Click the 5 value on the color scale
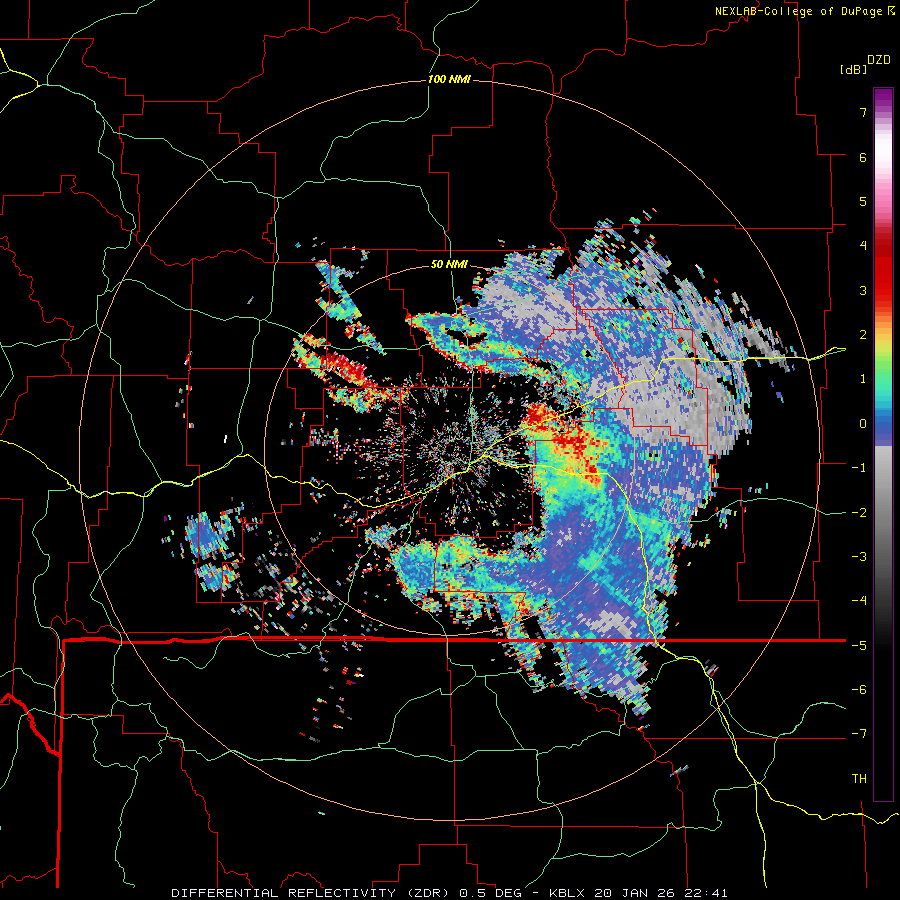900x900 pixels. [x=863, y=201]
